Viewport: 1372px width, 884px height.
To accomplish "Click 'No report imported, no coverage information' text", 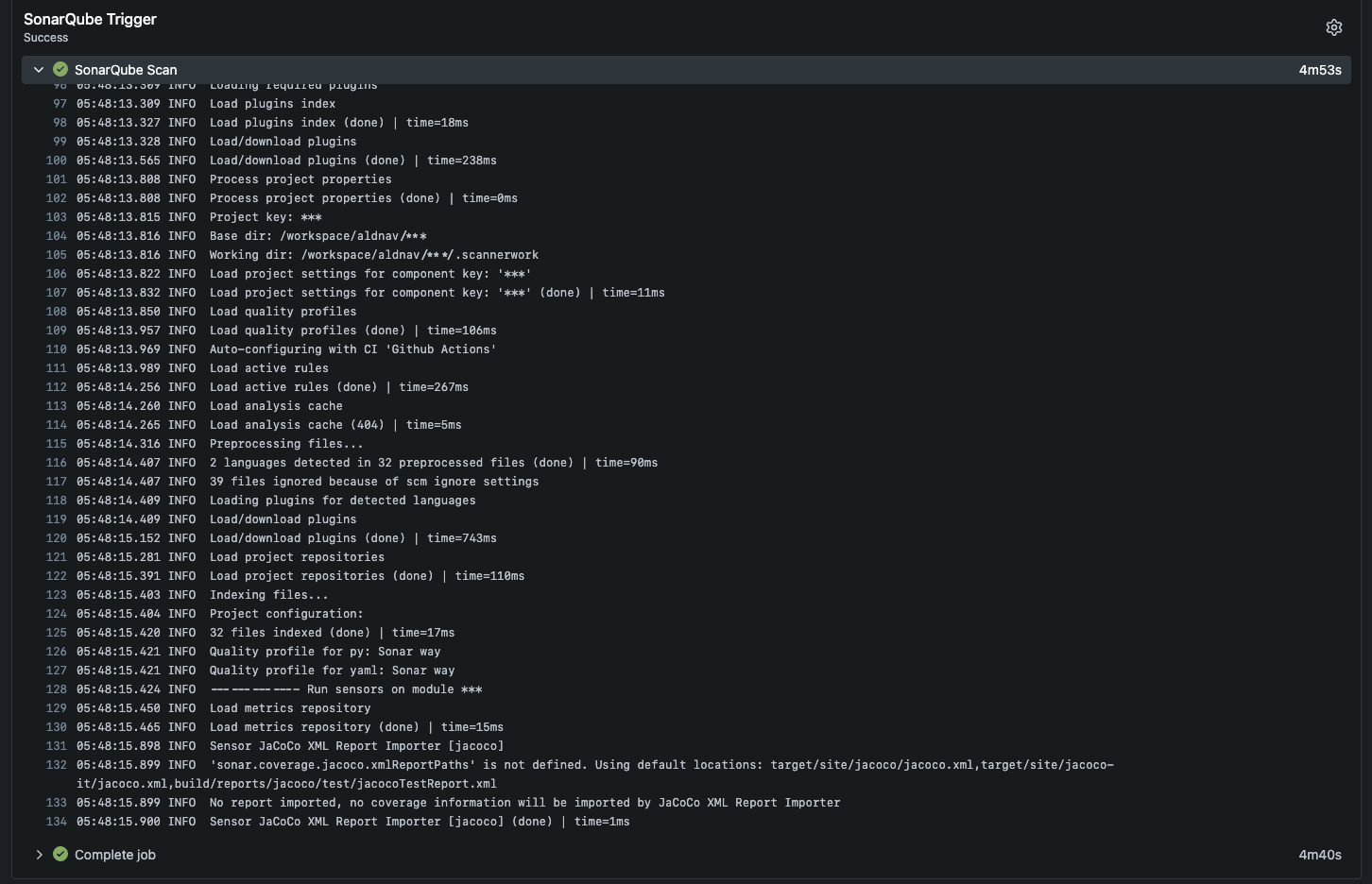I will (525, 803).
